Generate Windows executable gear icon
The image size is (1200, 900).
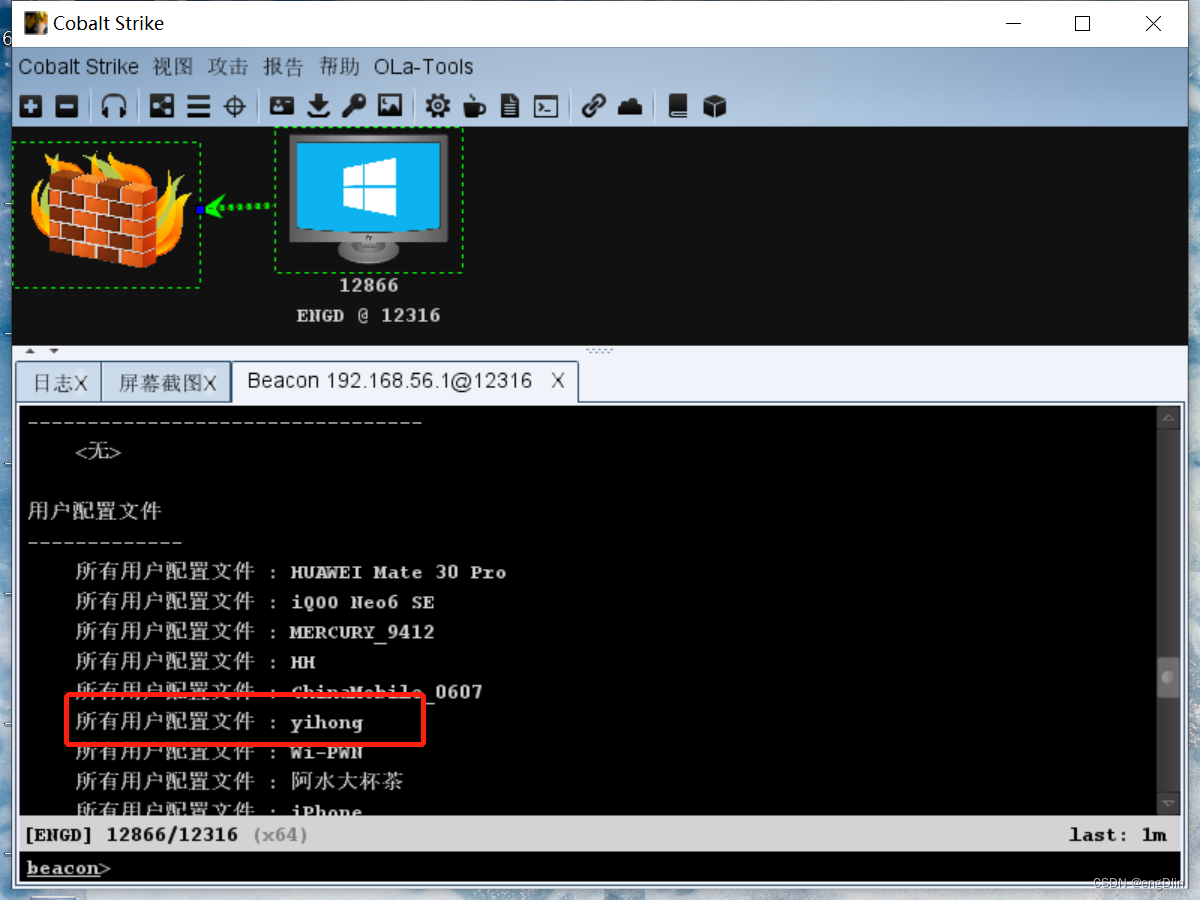coord(437,106)
